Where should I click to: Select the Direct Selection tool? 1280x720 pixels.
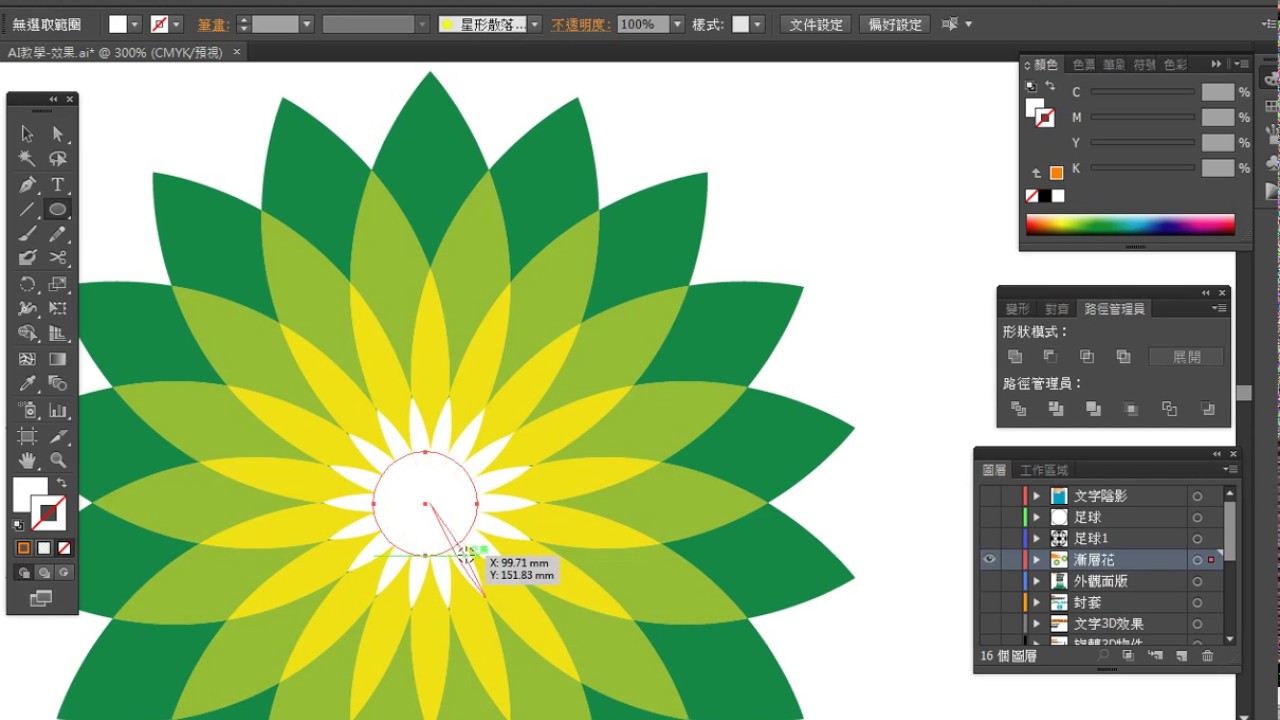click(x=58, y=134)
